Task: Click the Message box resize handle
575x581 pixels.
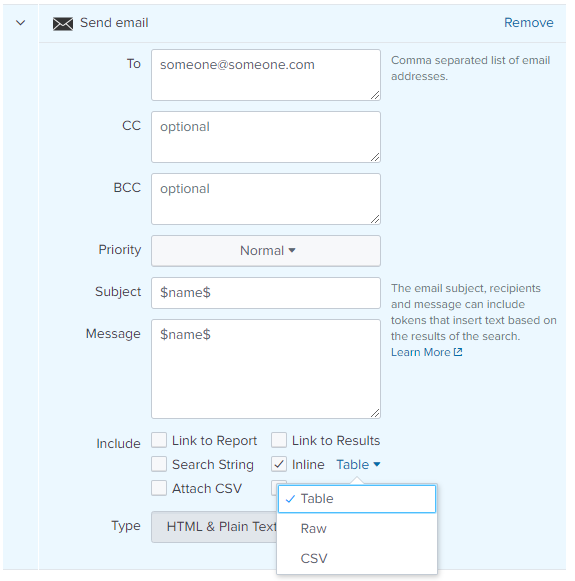Action: 375,413
